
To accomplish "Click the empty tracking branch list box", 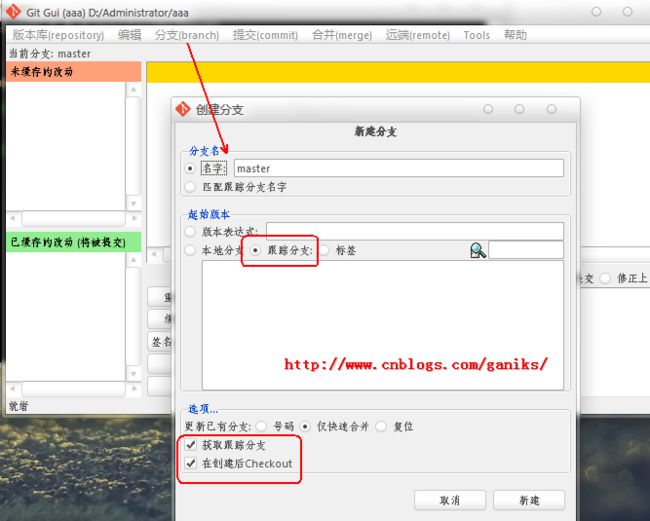I will [383, 325].
